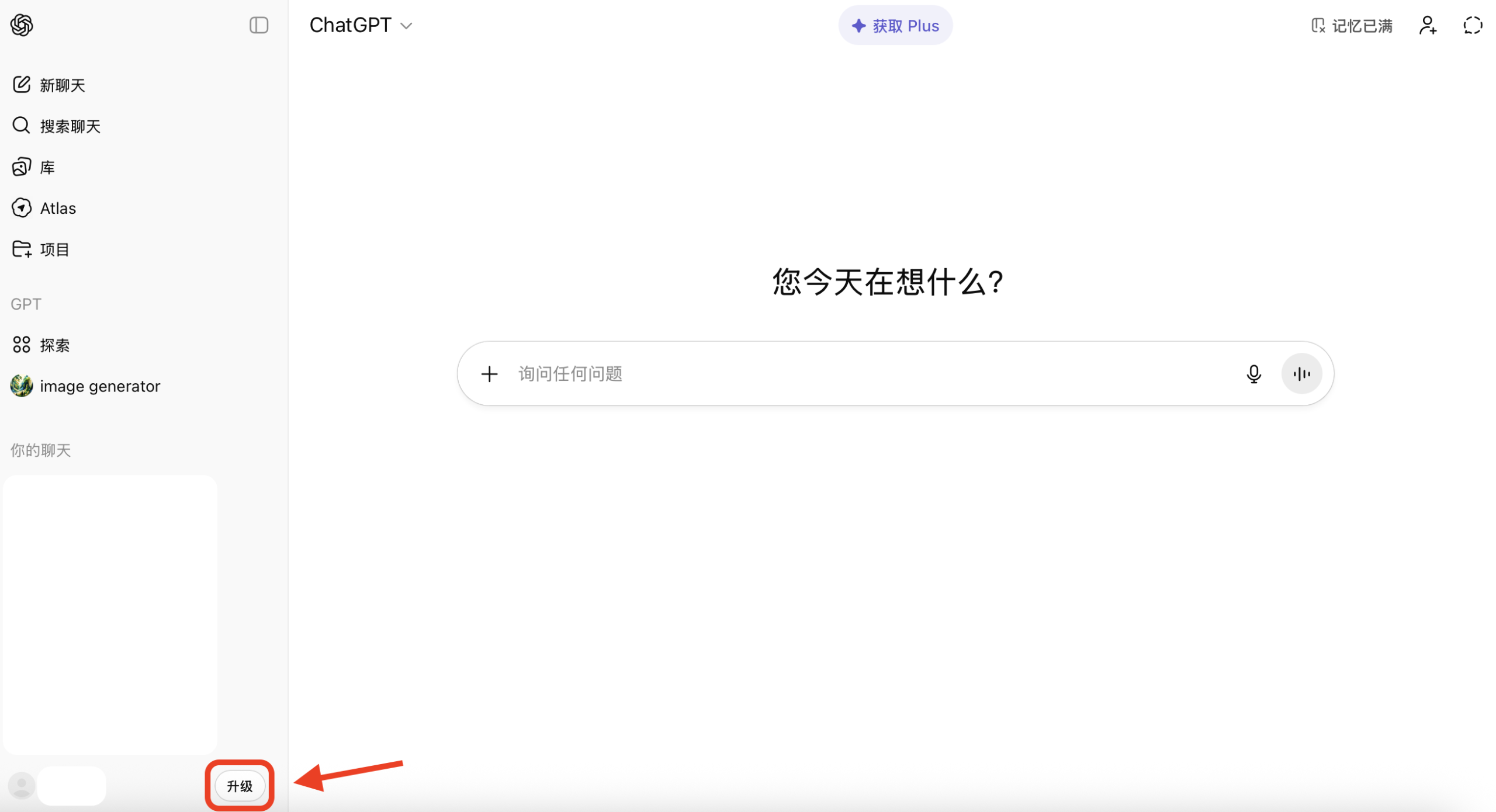Expand the ChatGPT model dropdown
The image size is (1496, 812).
coord(361,25)
